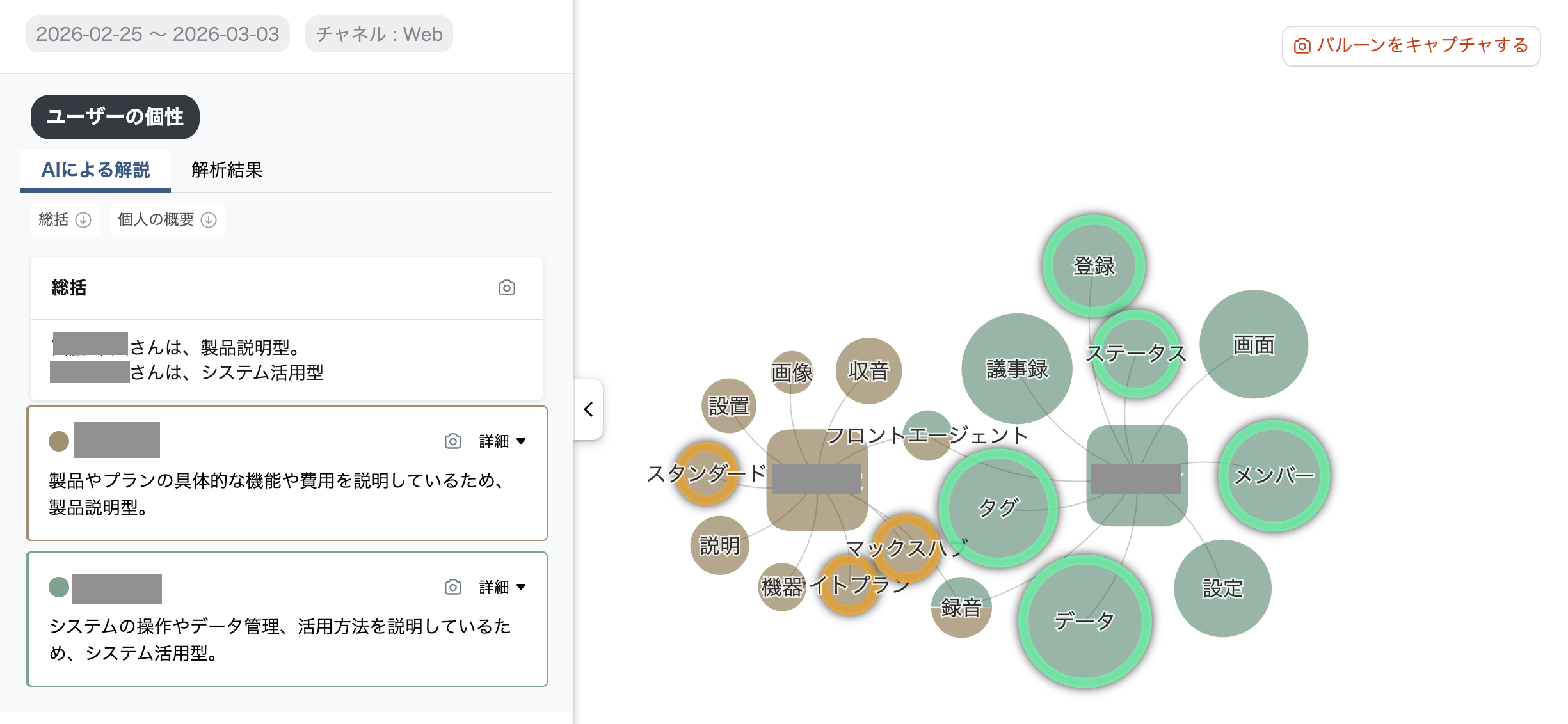The width and height of the screenshot is (1568, 724).
Task: Capture the brown user's card with camera icon
Action: pyautogui.click(x=452, y=441)
